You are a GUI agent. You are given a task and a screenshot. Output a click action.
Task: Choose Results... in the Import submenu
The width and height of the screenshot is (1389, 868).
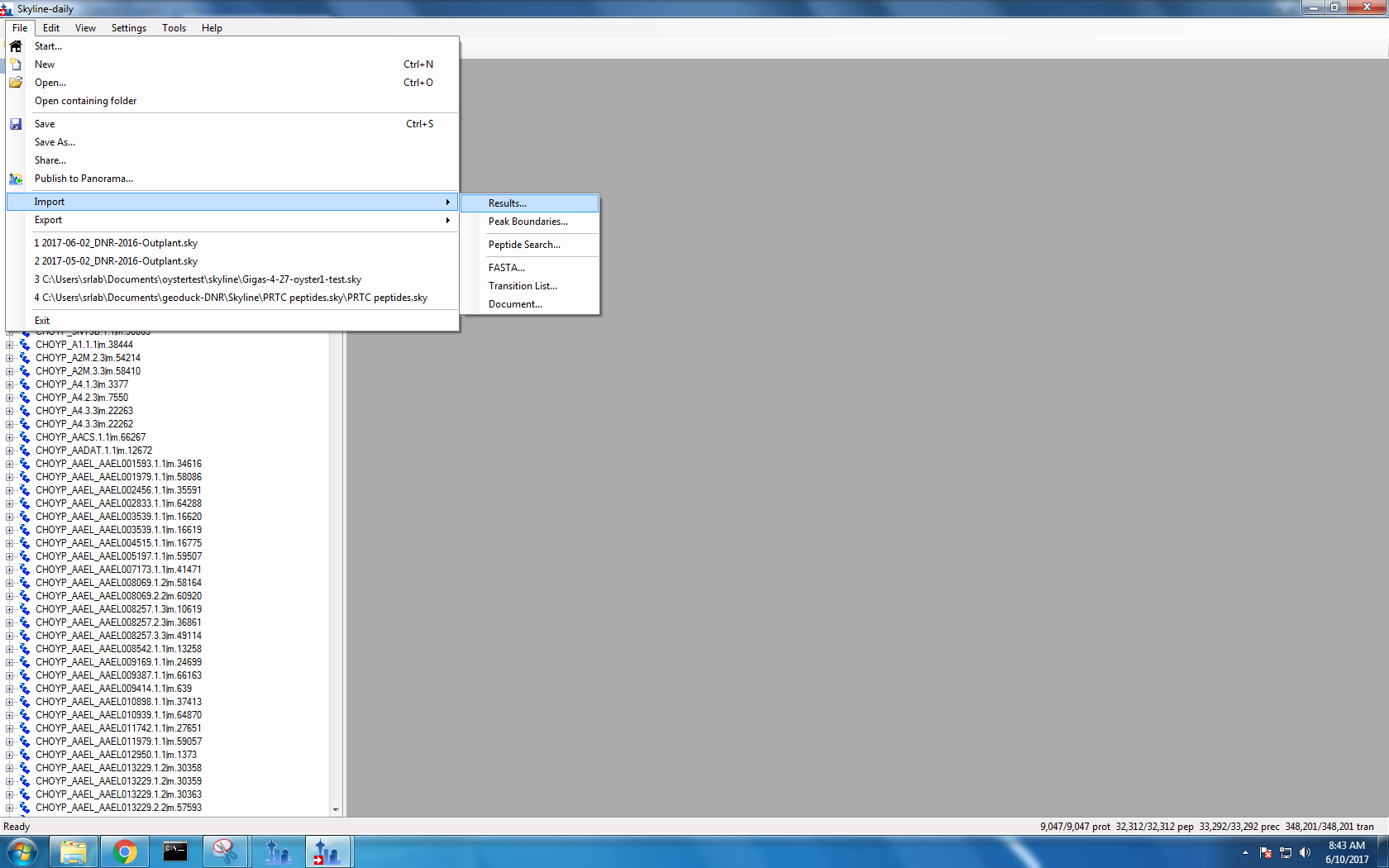pos(529,203)
